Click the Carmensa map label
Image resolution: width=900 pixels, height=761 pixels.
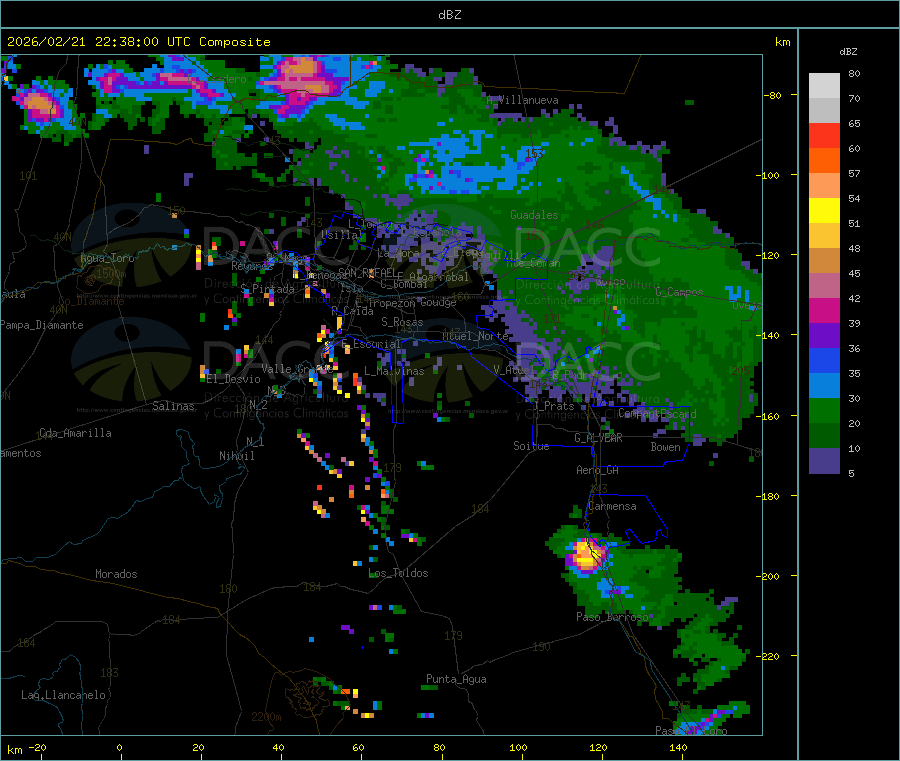point(612,506)
